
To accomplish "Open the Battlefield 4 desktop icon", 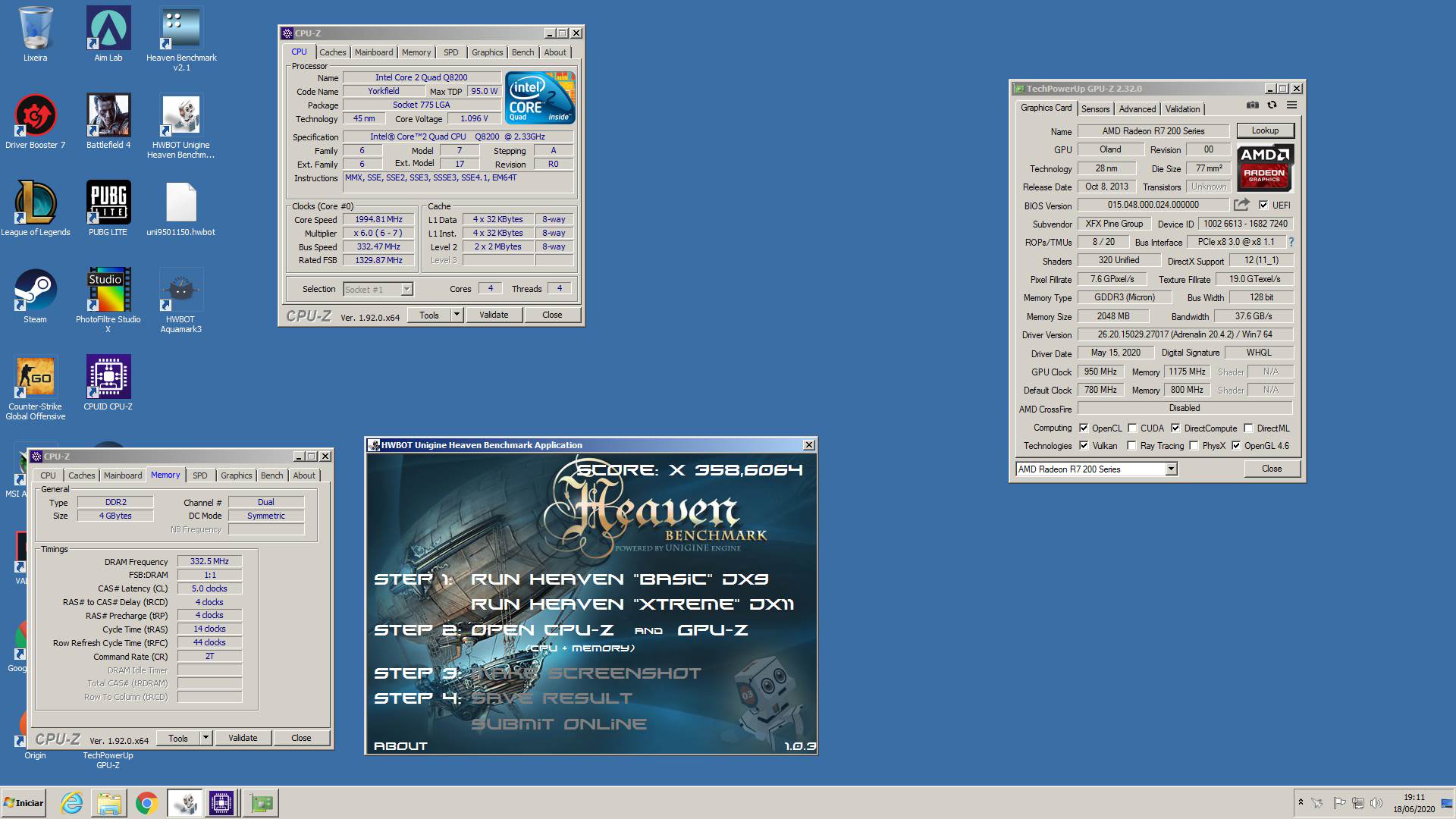I will click(x=108, y=122).
